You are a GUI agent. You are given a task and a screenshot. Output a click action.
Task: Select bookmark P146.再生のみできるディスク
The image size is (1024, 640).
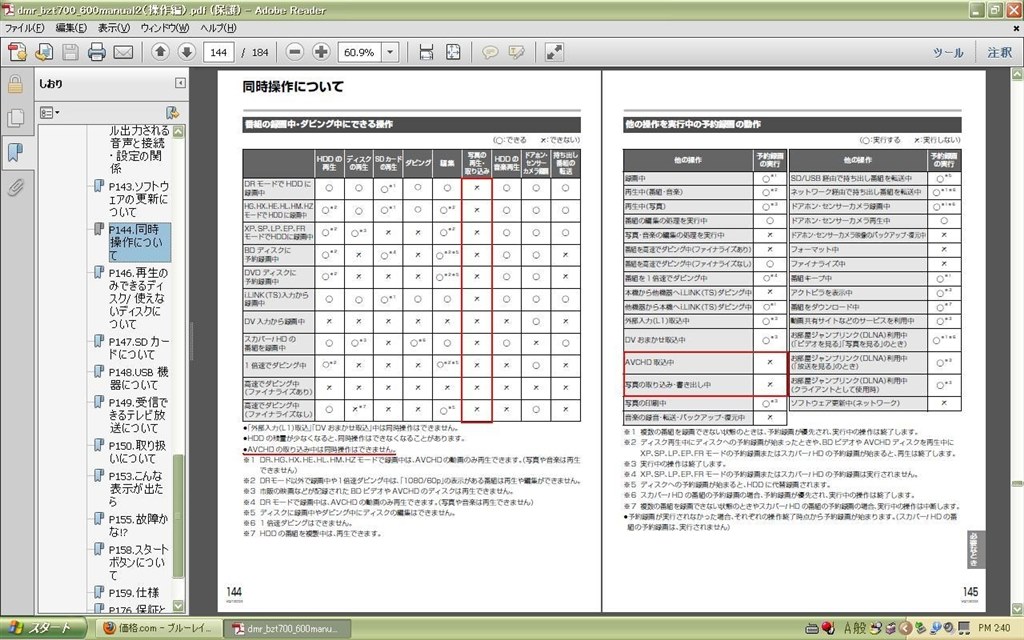pyautogui.click(x=139, y=298)
